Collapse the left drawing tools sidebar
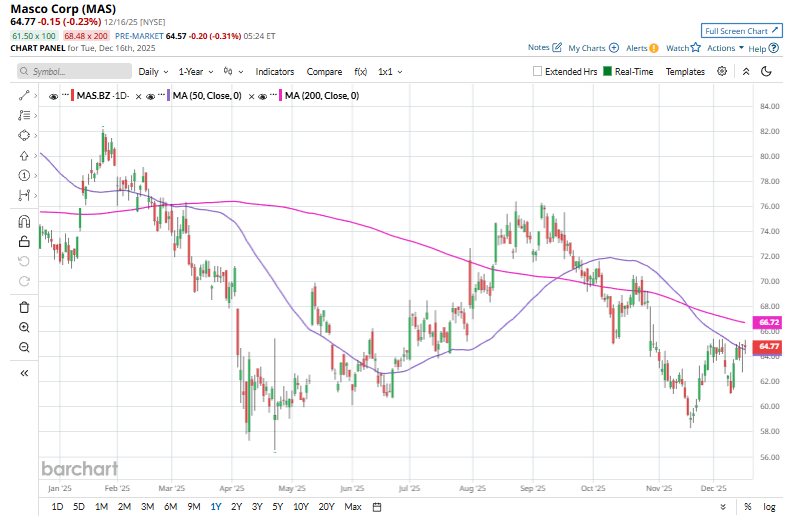This screenshot has height=522, width=787. (x=24, y=373)
